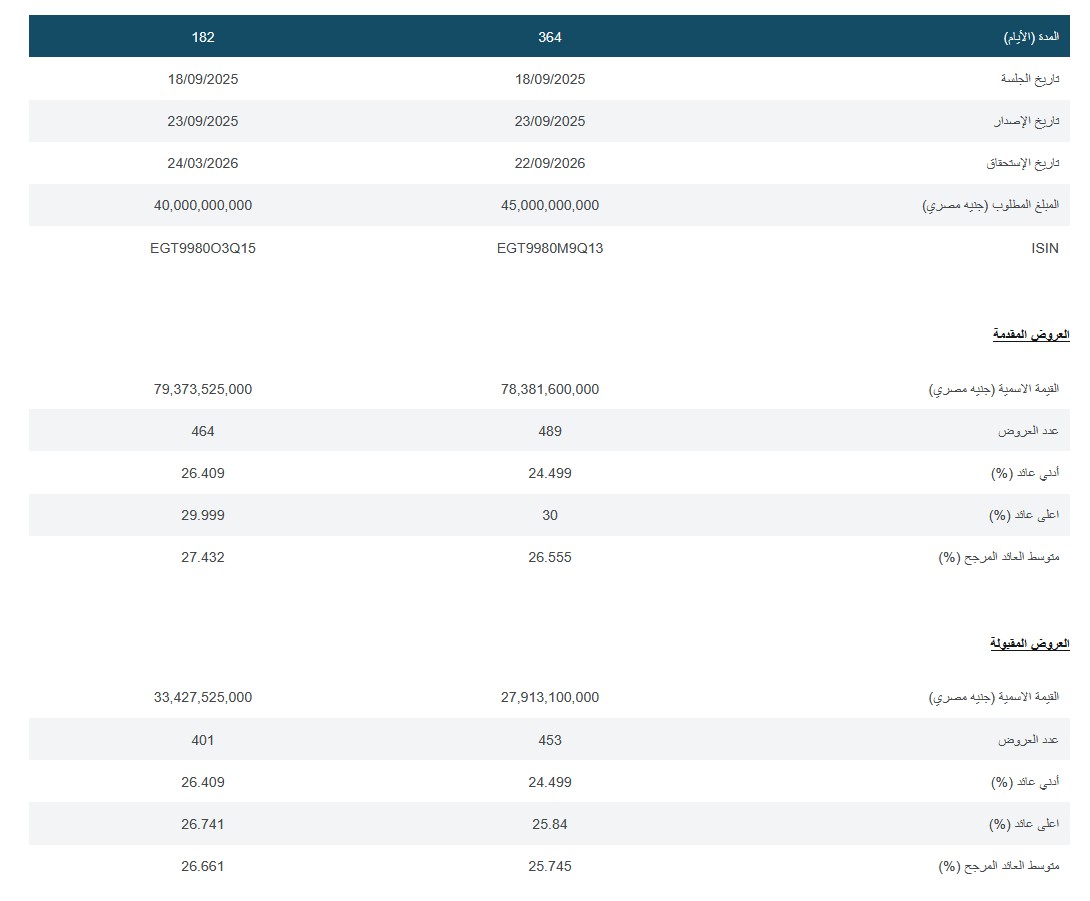Select 24.499 lowest yield under العروض المقدمة
Viewport: 1090px width, 901px height.
pyautogui.click(x=550, y=473)
